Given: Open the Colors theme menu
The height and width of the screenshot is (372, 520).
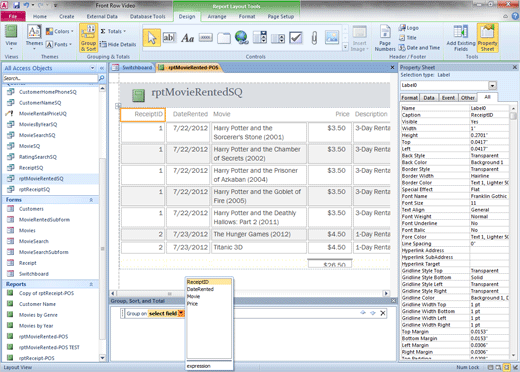Looking at the screenshot, I should coord(60,31).
